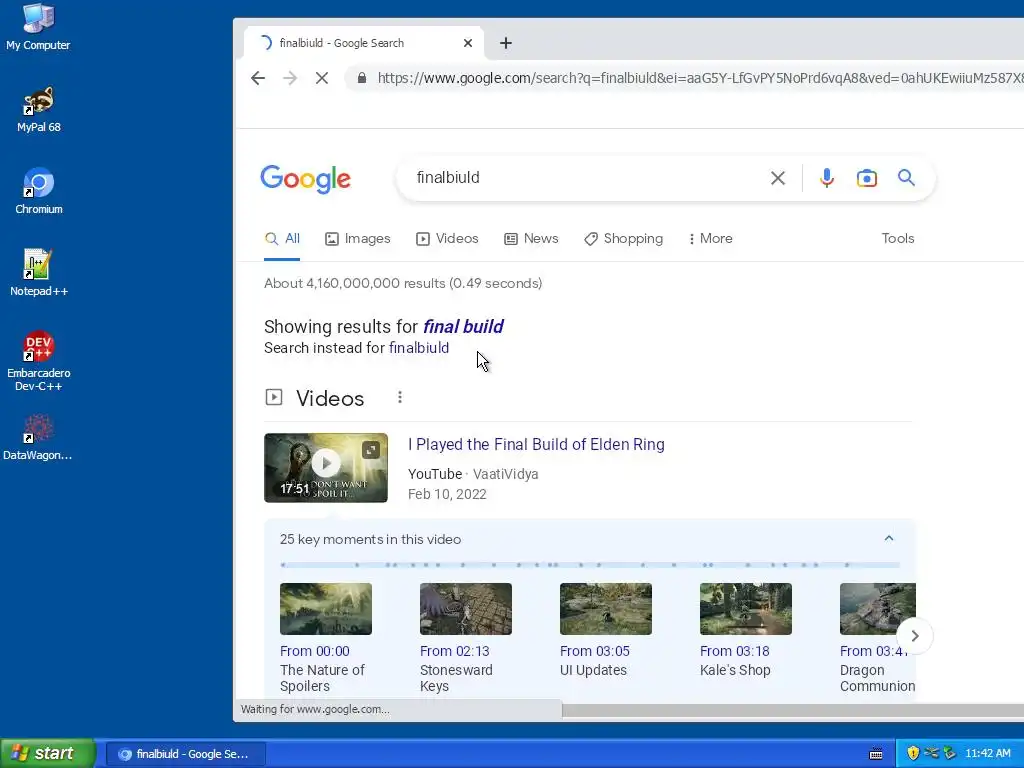Screen dimensions: 1024x768
Task: Go to Google homepage via logo
Action: tap(306, 179)
